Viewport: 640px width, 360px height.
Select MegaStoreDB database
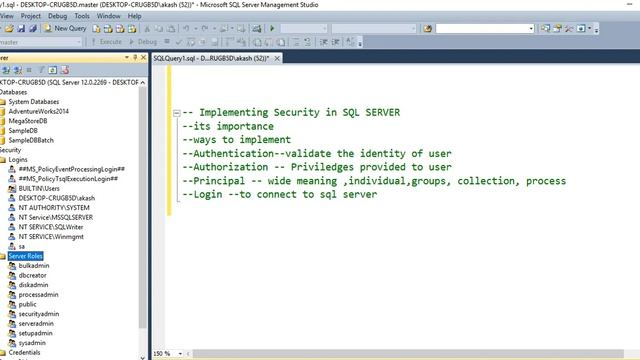(28, 121)
